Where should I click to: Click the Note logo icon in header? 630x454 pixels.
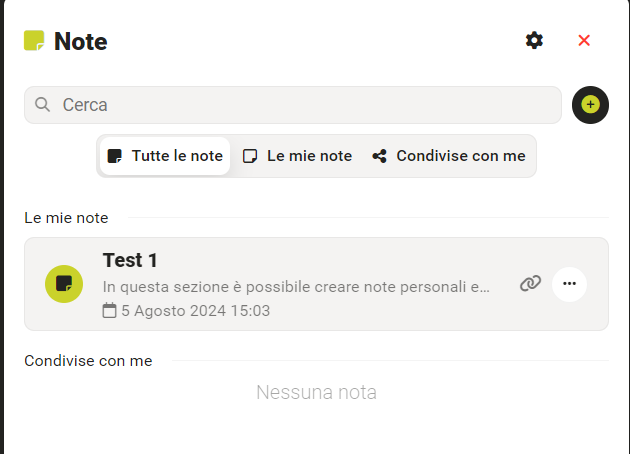[x=34, y=41]
